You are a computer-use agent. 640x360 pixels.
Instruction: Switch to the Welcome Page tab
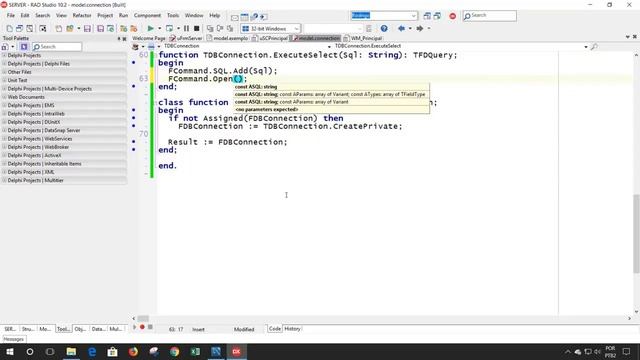[x=149, y=38]
